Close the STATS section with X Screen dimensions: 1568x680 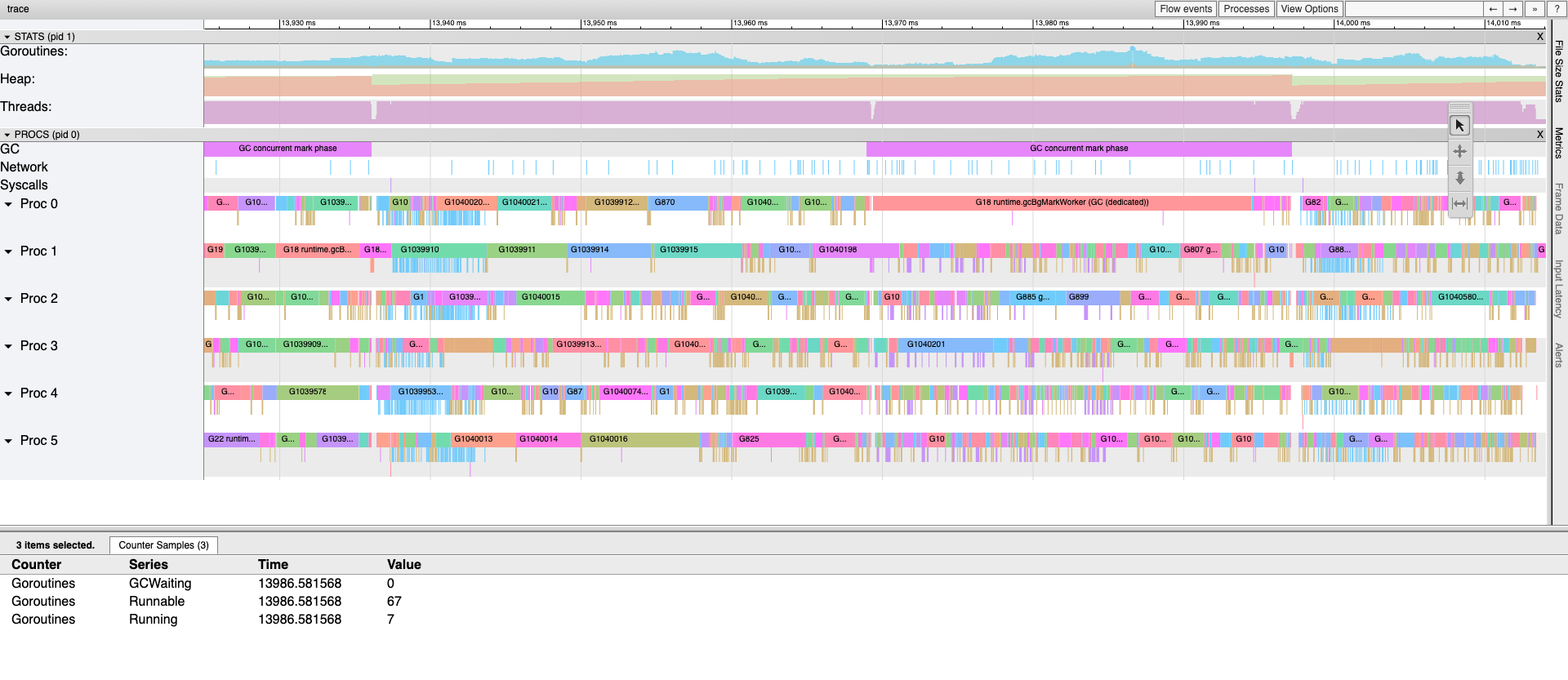[x=1540, y=37]
